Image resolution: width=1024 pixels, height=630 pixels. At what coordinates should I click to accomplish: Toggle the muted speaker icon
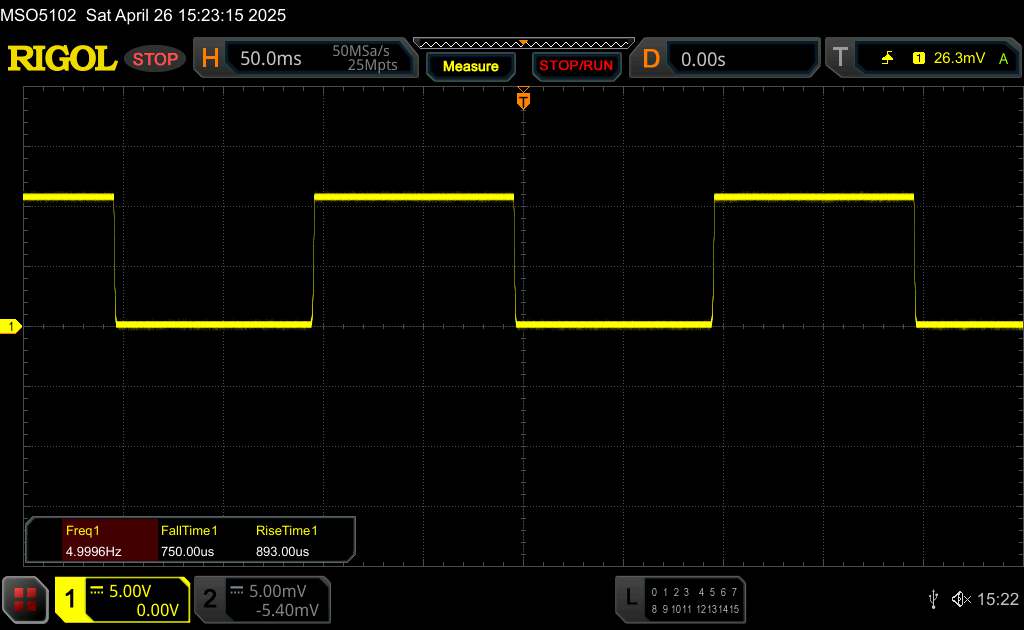pyautogui.click(x=961, y=599)
